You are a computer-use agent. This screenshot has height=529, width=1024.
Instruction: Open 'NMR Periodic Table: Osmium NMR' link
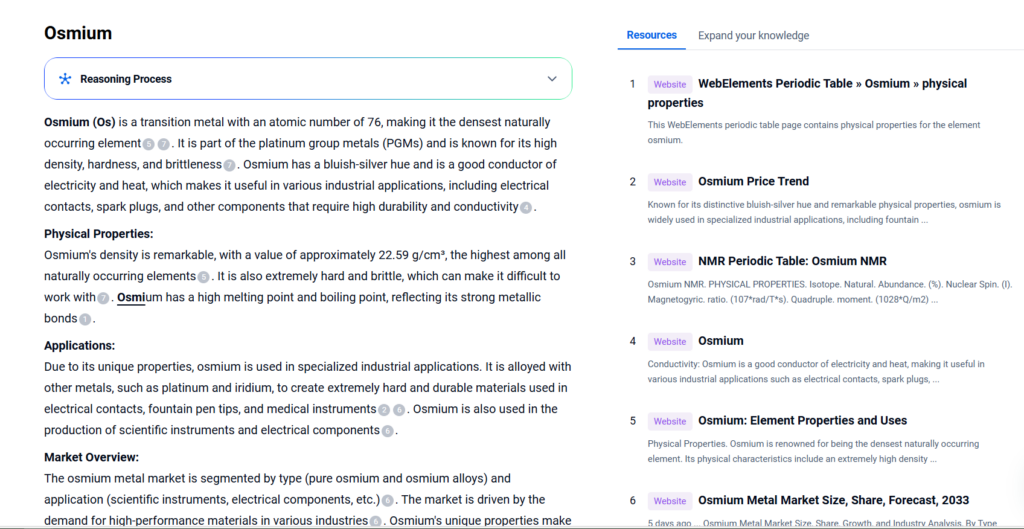[792, 261]
